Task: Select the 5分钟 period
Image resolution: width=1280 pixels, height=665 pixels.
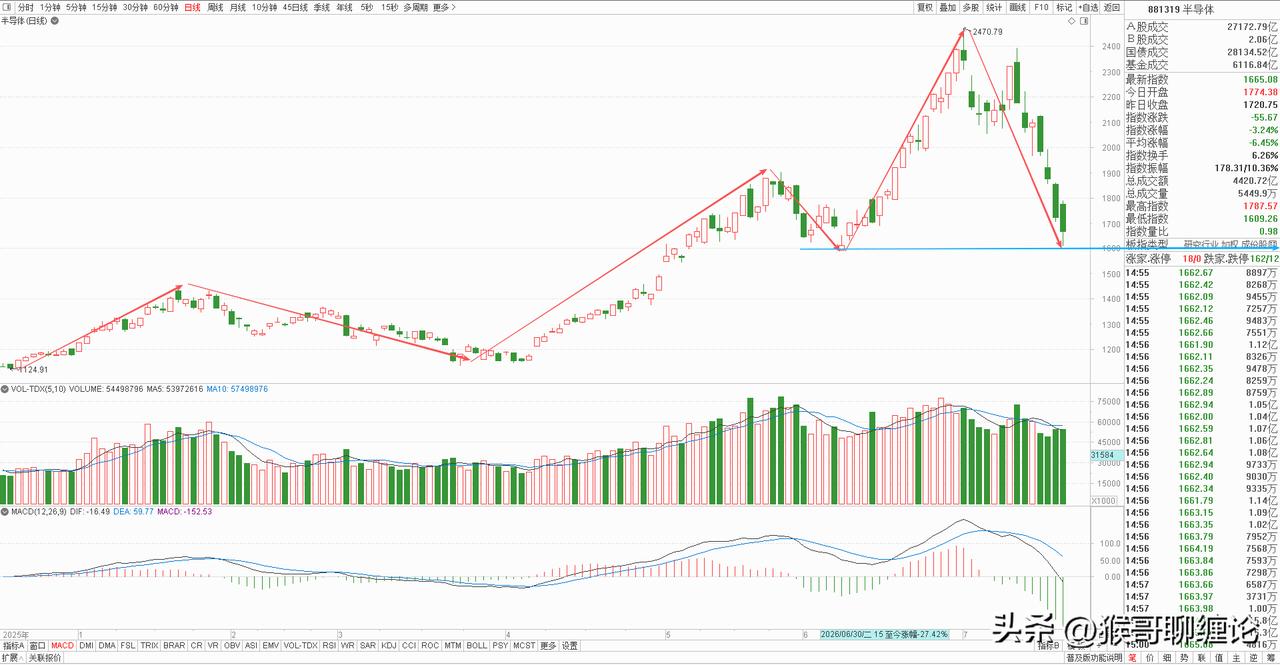Action: 77,7
